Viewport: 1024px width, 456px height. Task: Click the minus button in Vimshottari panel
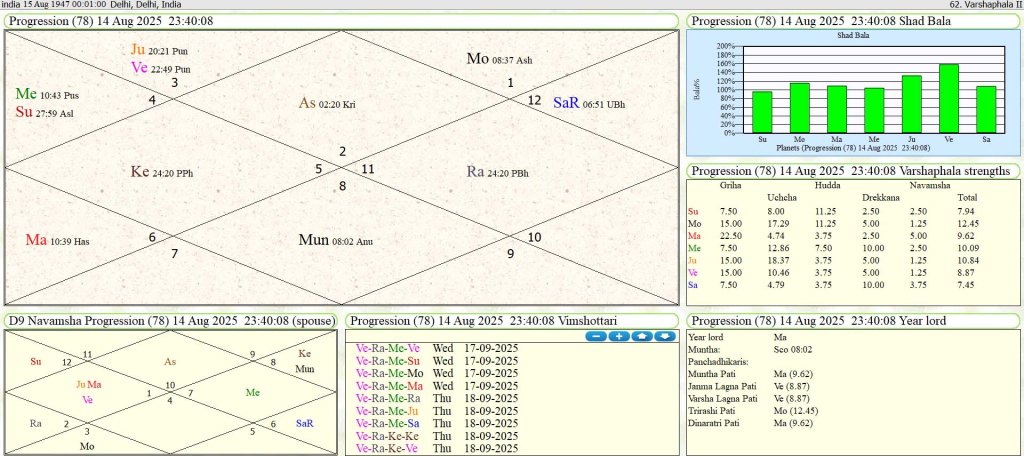[x=596, y=336]
